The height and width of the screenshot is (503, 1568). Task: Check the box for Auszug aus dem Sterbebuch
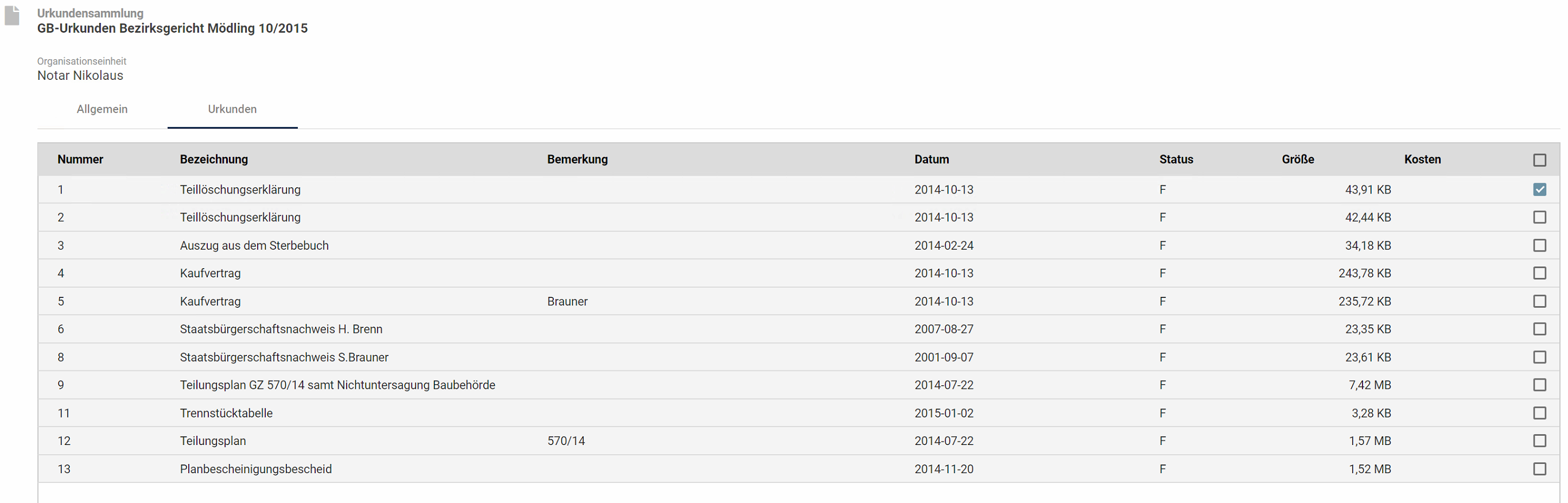click(x=1539, y=245)
